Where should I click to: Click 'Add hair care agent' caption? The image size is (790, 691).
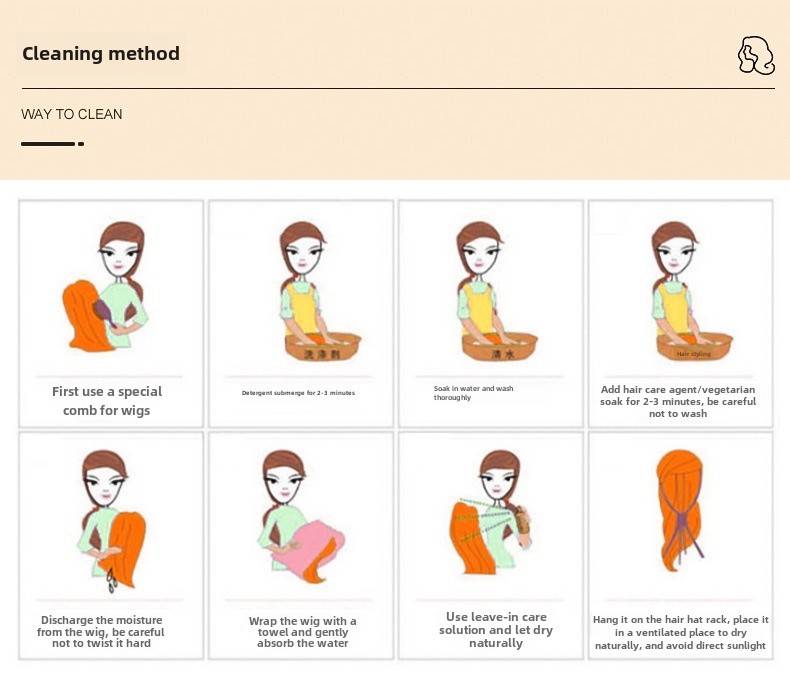678,401
